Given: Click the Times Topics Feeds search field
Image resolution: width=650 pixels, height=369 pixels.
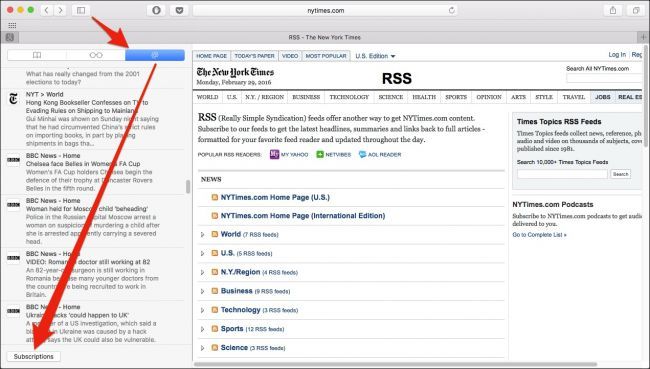Looking at the screenshot, I should click(562, 174).
